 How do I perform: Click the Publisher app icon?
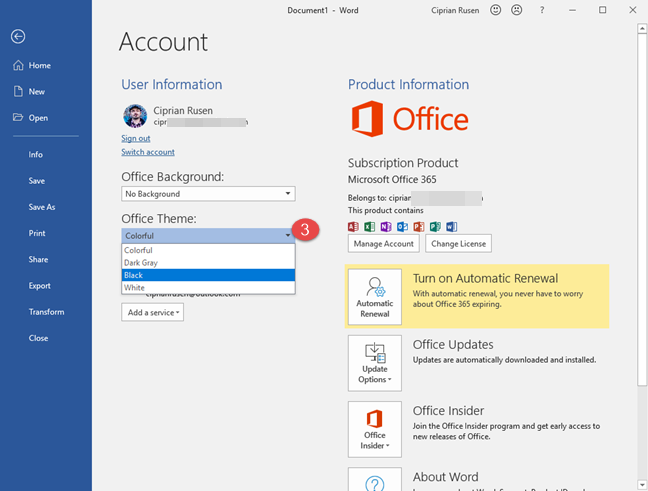[435, 226]
